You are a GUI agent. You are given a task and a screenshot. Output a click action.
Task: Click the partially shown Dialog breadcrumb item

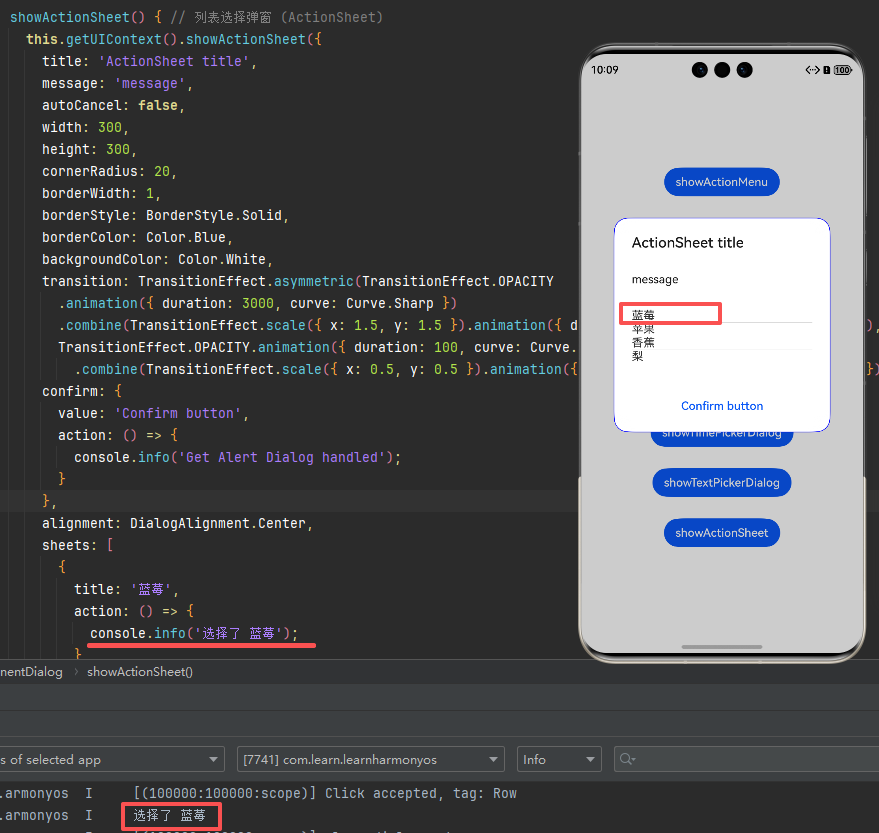[x=31, y=672]
